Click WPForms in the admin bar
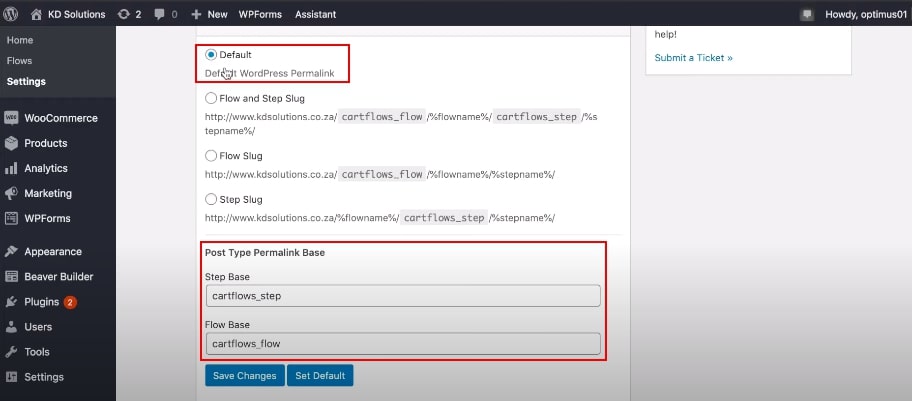Viewport: 912px width, 401px height. (261, 14)
